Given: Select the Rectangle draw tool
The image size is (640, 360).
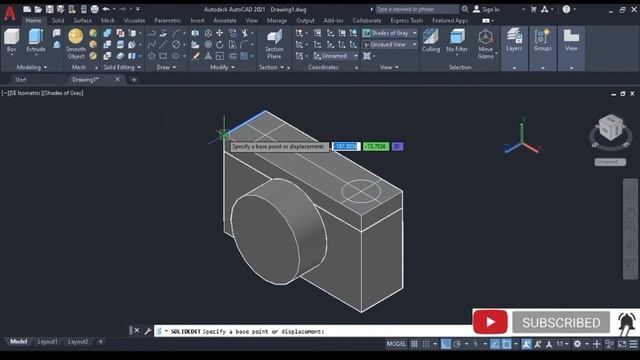Looking at the screenshot, I should [x=163, y=56].
